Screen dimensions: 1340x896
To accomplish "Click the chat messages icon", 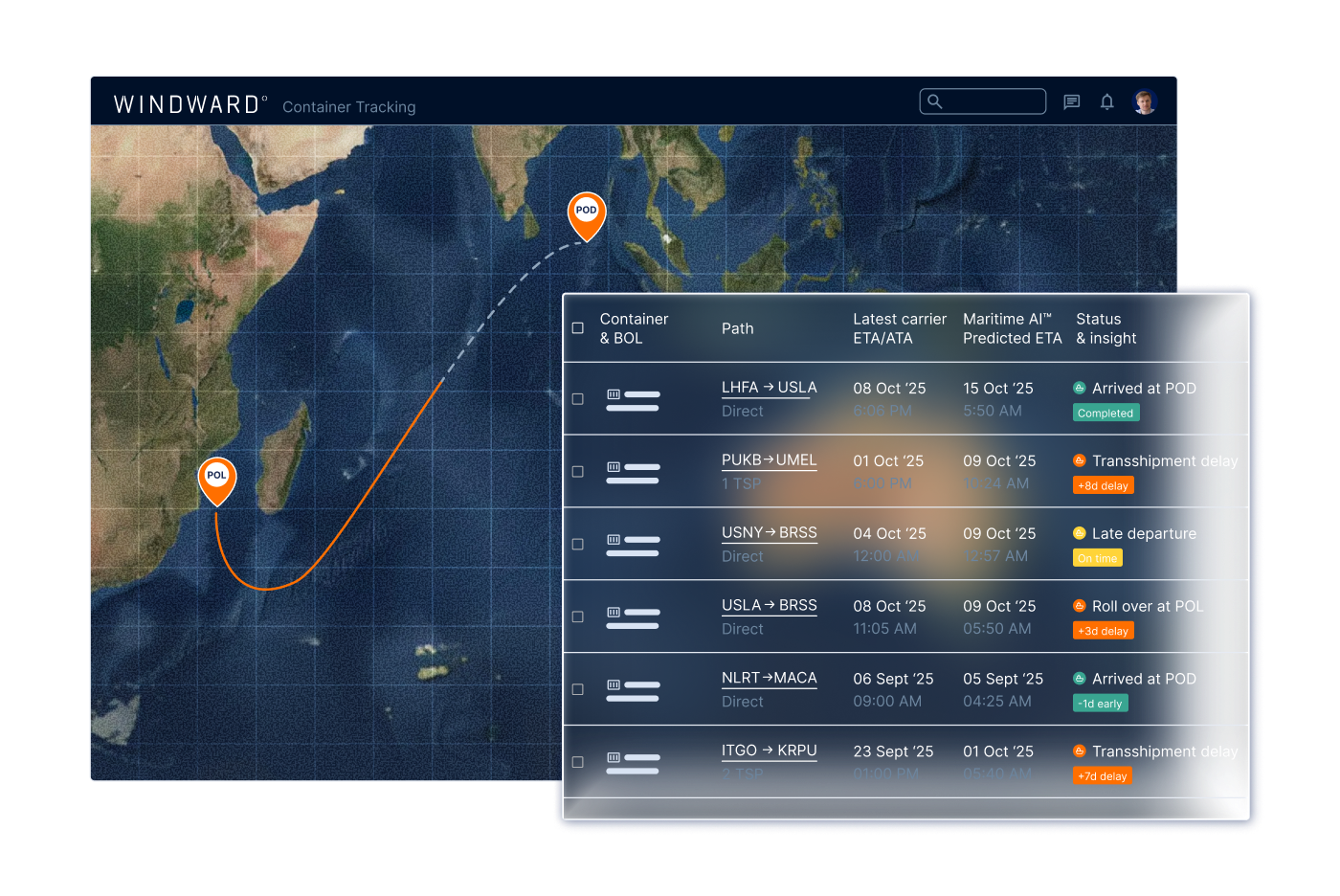I will click(x=1071, y=101).
